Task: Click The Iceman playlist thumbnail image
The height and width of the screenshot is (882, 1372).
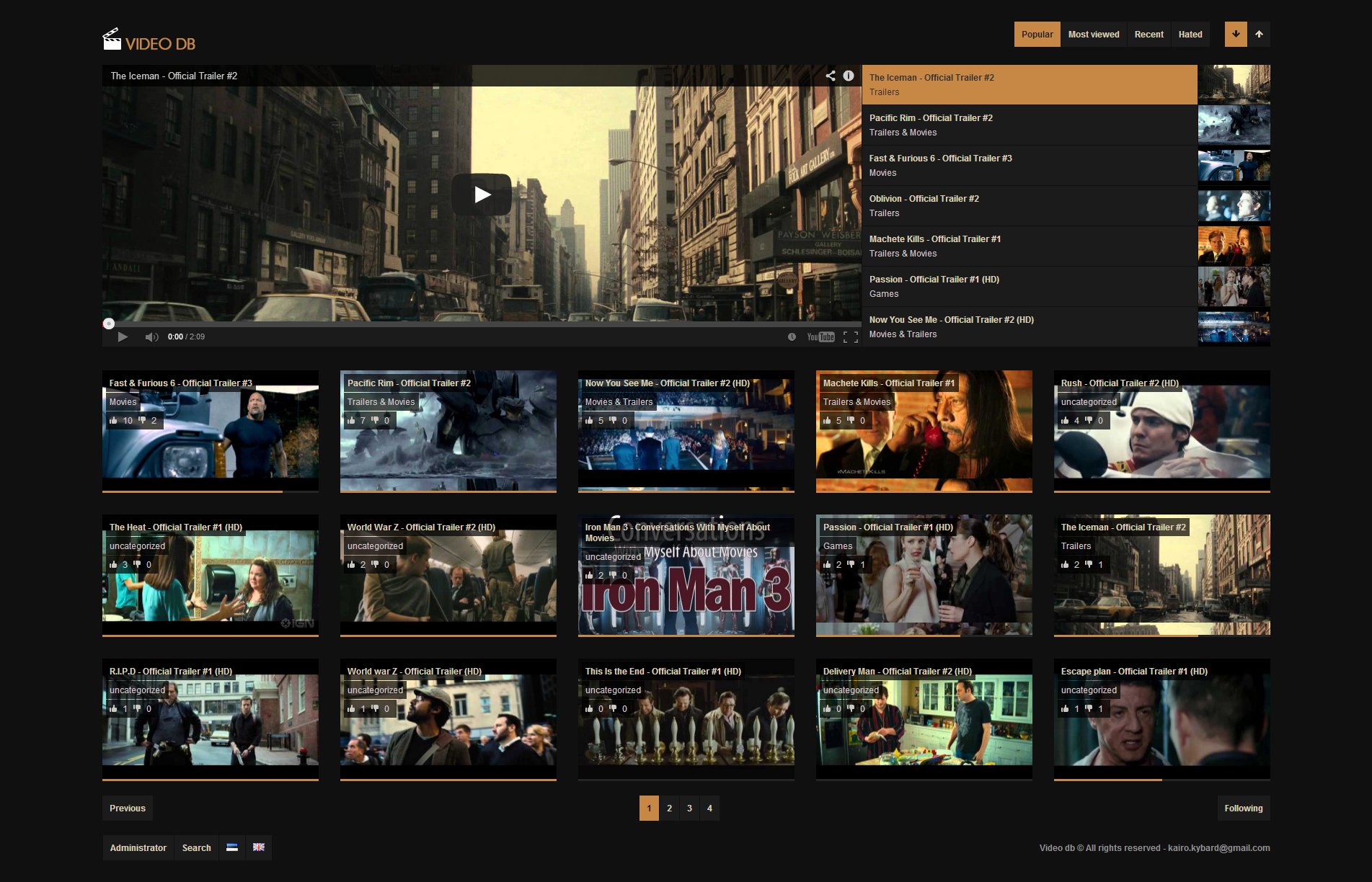Action: (1234, 84)
